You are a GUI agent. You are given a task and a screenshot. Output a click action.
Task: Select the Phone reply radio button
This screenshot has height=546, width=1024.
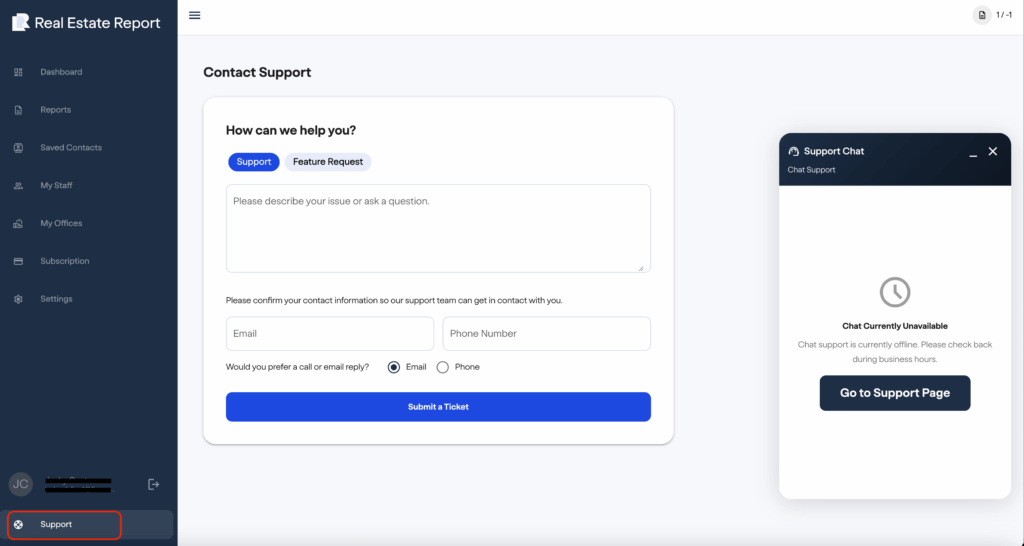pyautogui.click(x=443, y=367)
